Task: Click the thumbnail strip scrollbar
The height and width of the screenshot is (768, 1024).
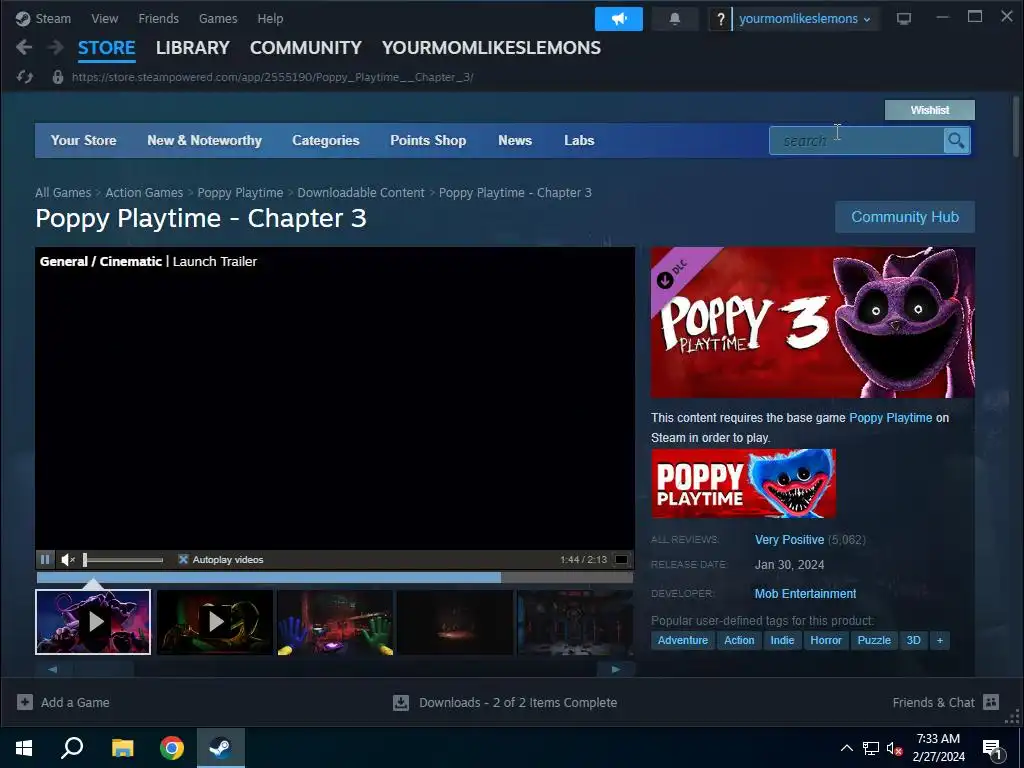Action: point(334,669)
